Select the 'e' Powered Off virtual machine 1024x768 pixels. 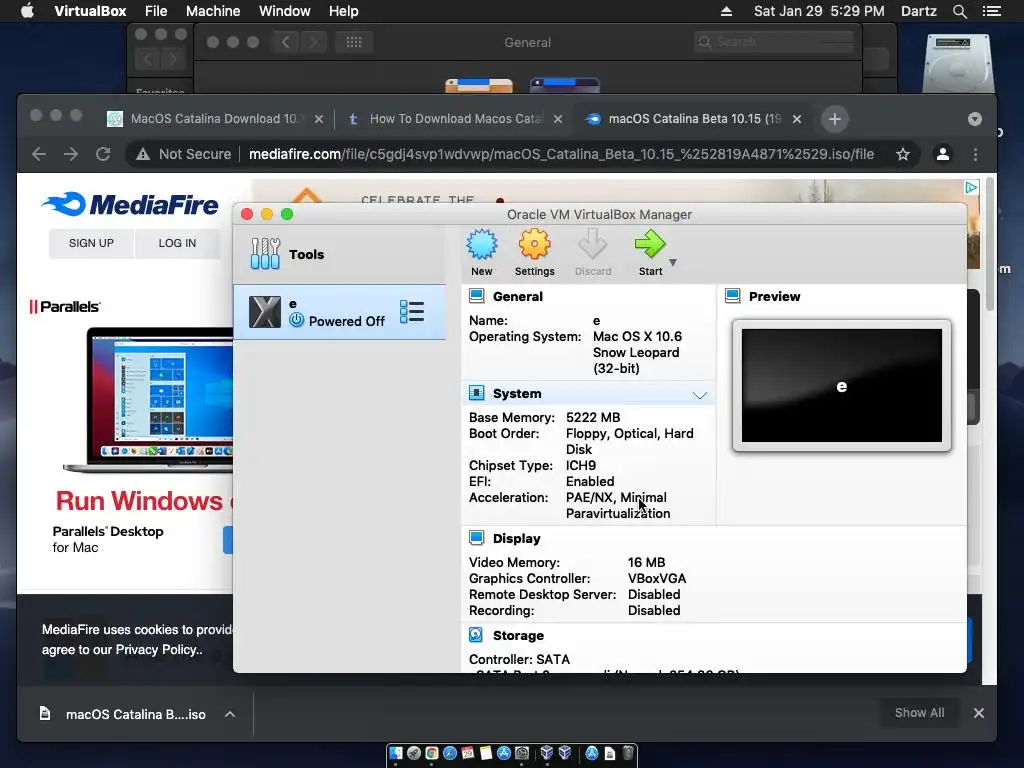[x=340, y=312]
